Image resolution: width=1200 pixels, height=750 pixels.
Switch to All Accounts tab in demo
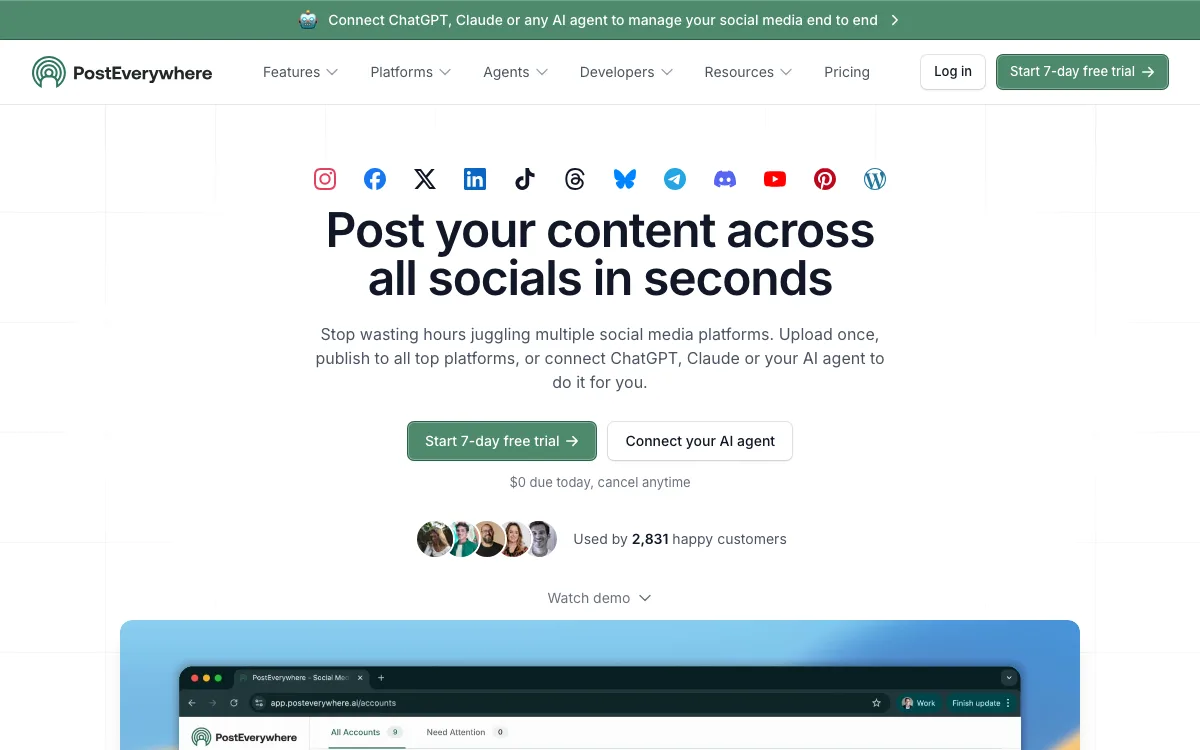[367, 733]
